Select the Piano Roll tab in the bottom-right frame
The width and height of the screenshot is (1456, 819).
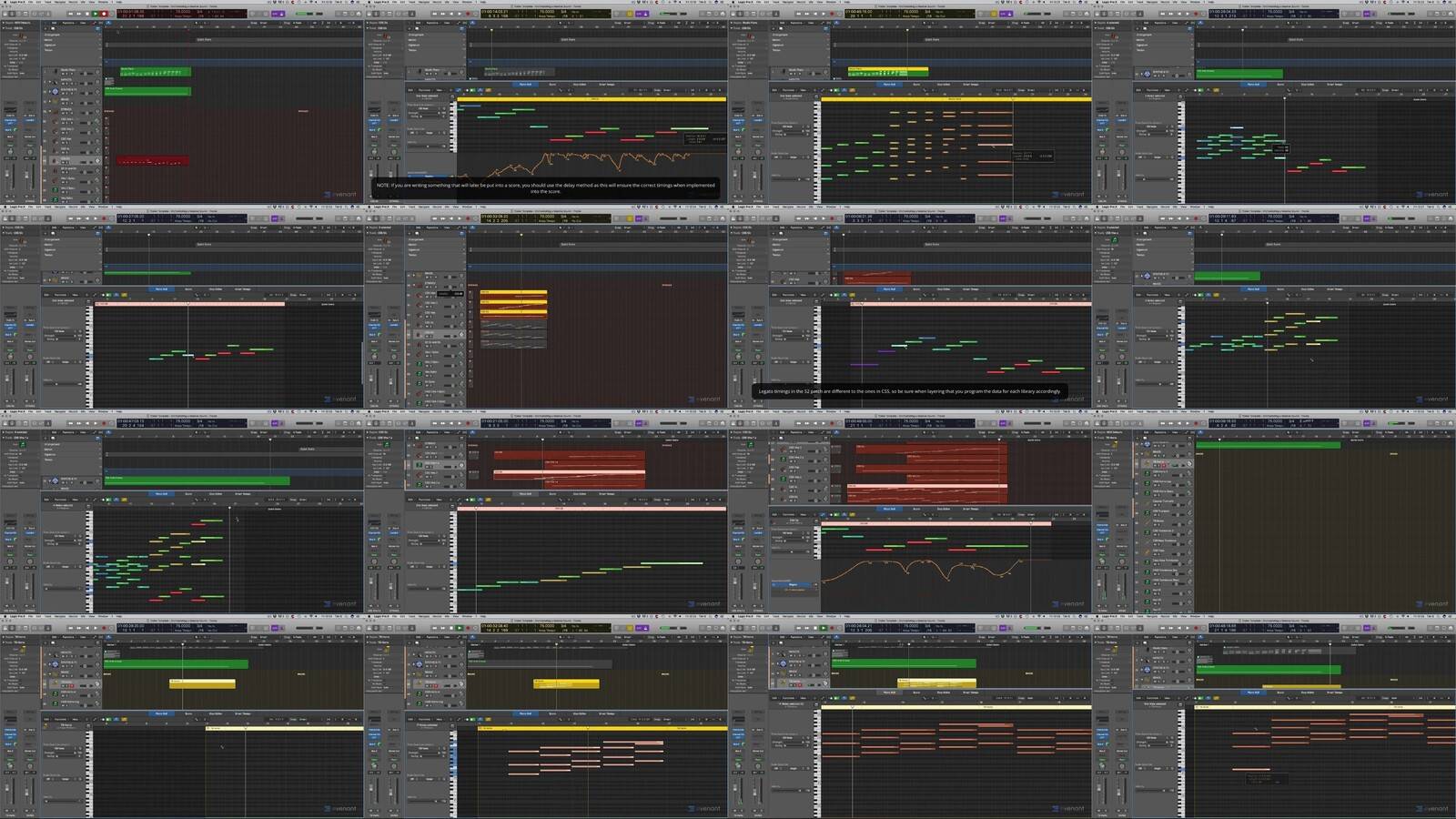point(1253,692)
